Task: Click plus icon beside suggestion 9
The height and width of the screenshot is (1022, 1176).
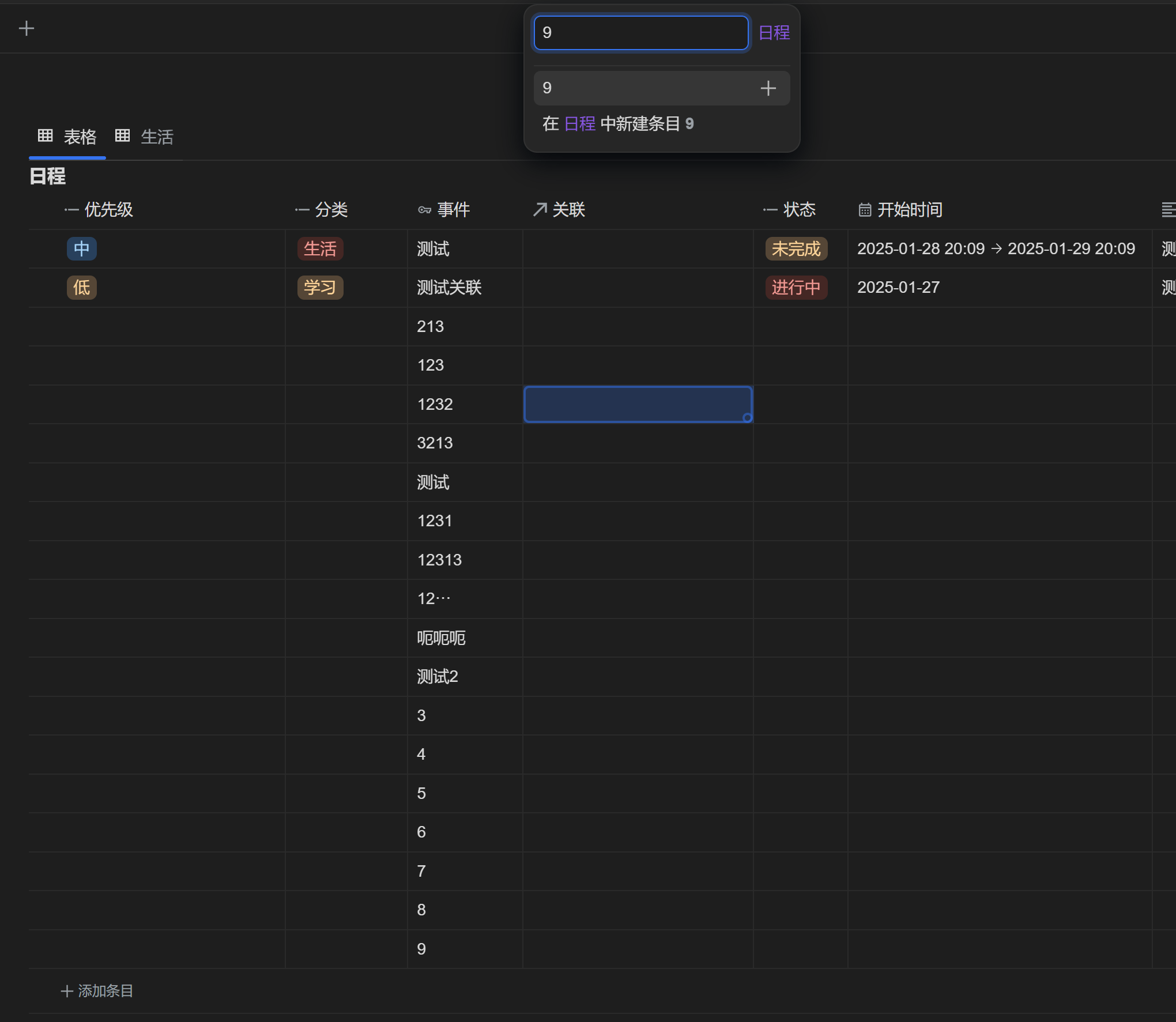Action: click(768, 88)
